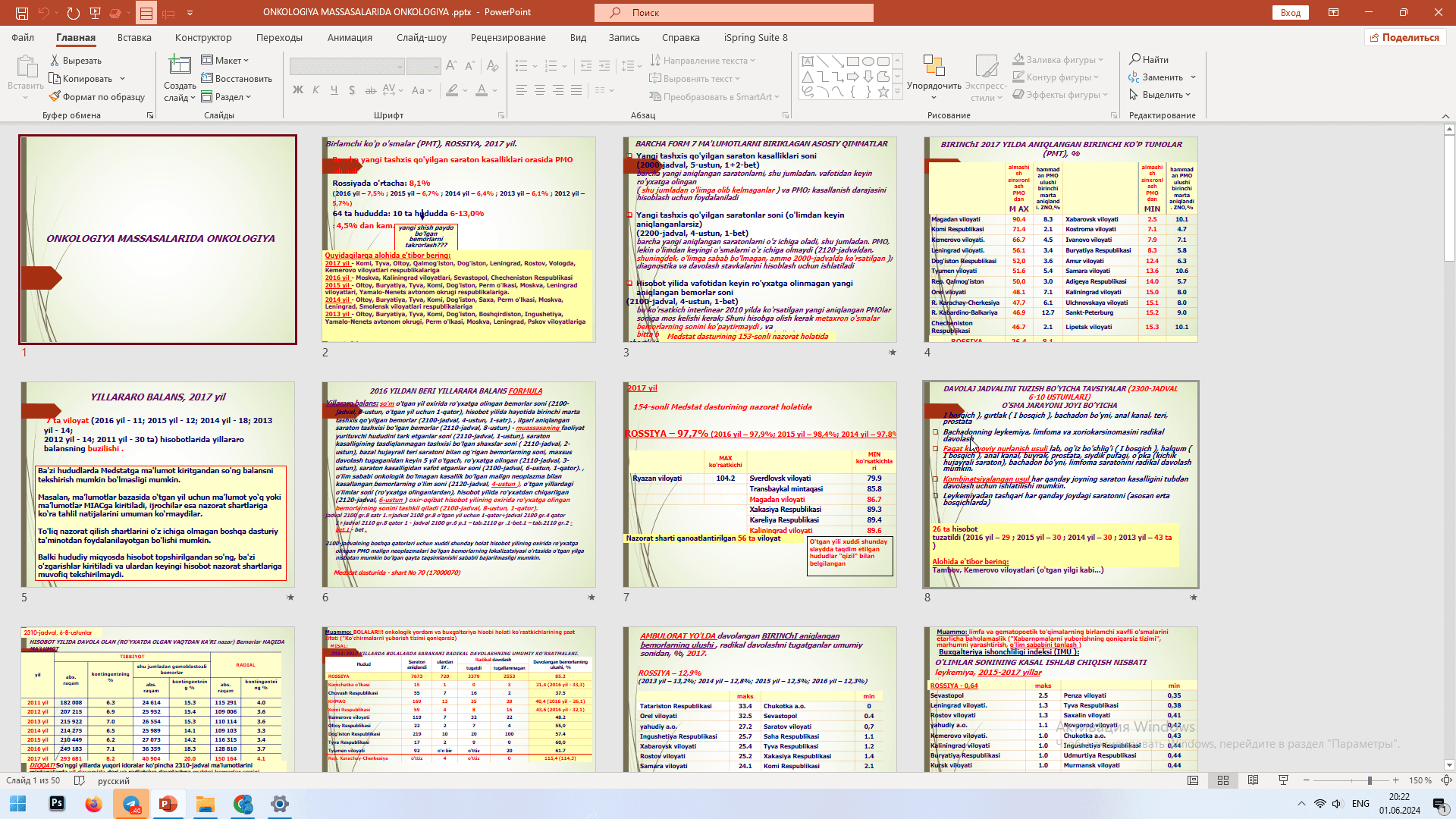
Task: Clear all text formatting
Action: 493,66
